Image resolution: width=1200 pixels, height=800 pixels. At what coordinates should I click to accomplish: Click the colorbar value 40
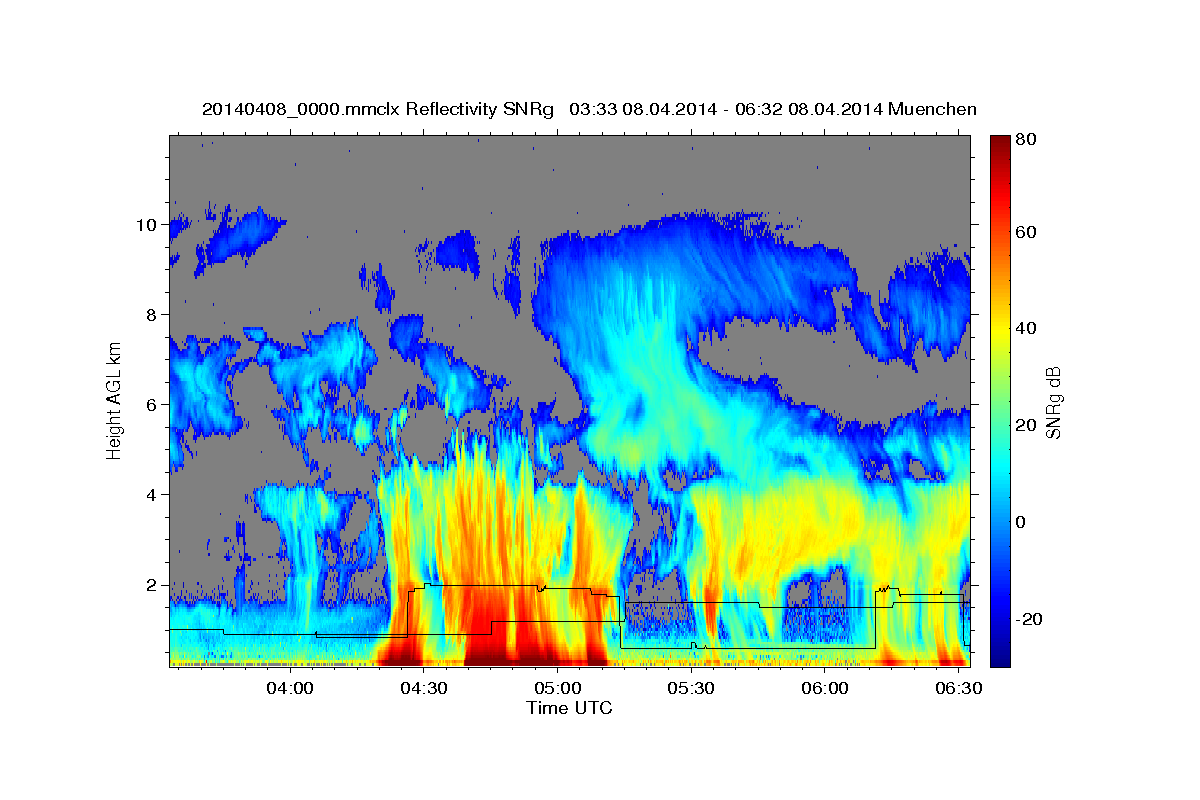pos(1024,329)
